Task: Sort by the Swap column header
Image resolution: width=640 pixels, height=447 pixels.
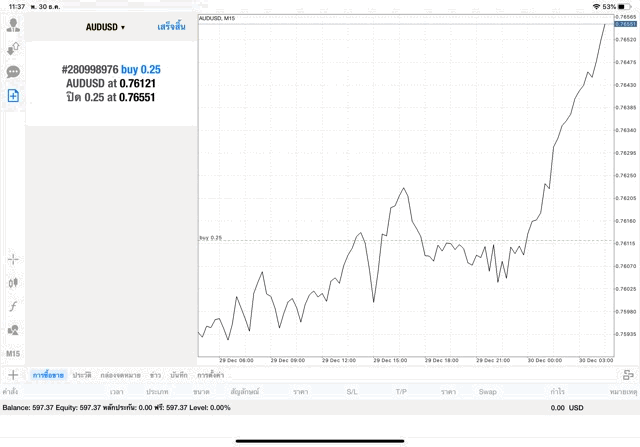Action: click(487, 391)
